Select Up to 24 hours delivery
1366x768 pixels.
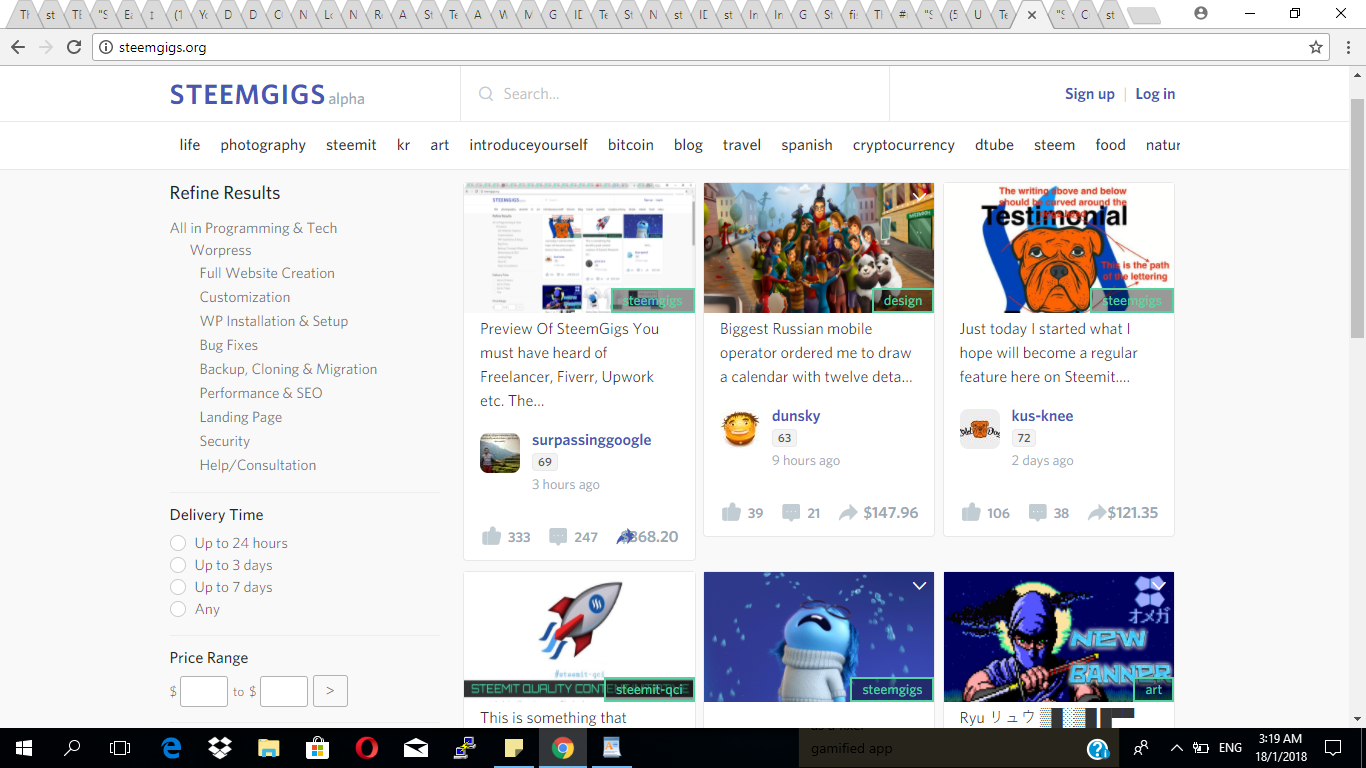pos(178,543)
